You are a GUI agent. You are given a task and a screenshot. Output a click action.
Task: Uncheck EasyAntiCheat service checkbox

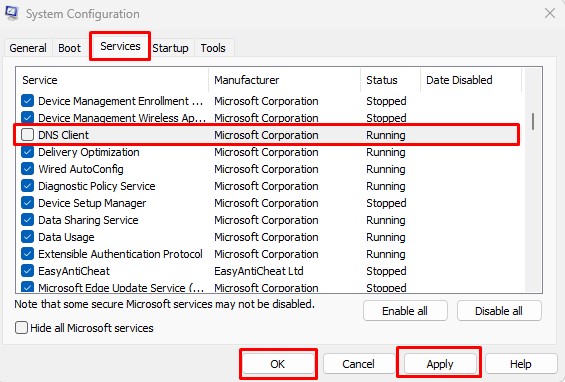[x=27, y=271]
